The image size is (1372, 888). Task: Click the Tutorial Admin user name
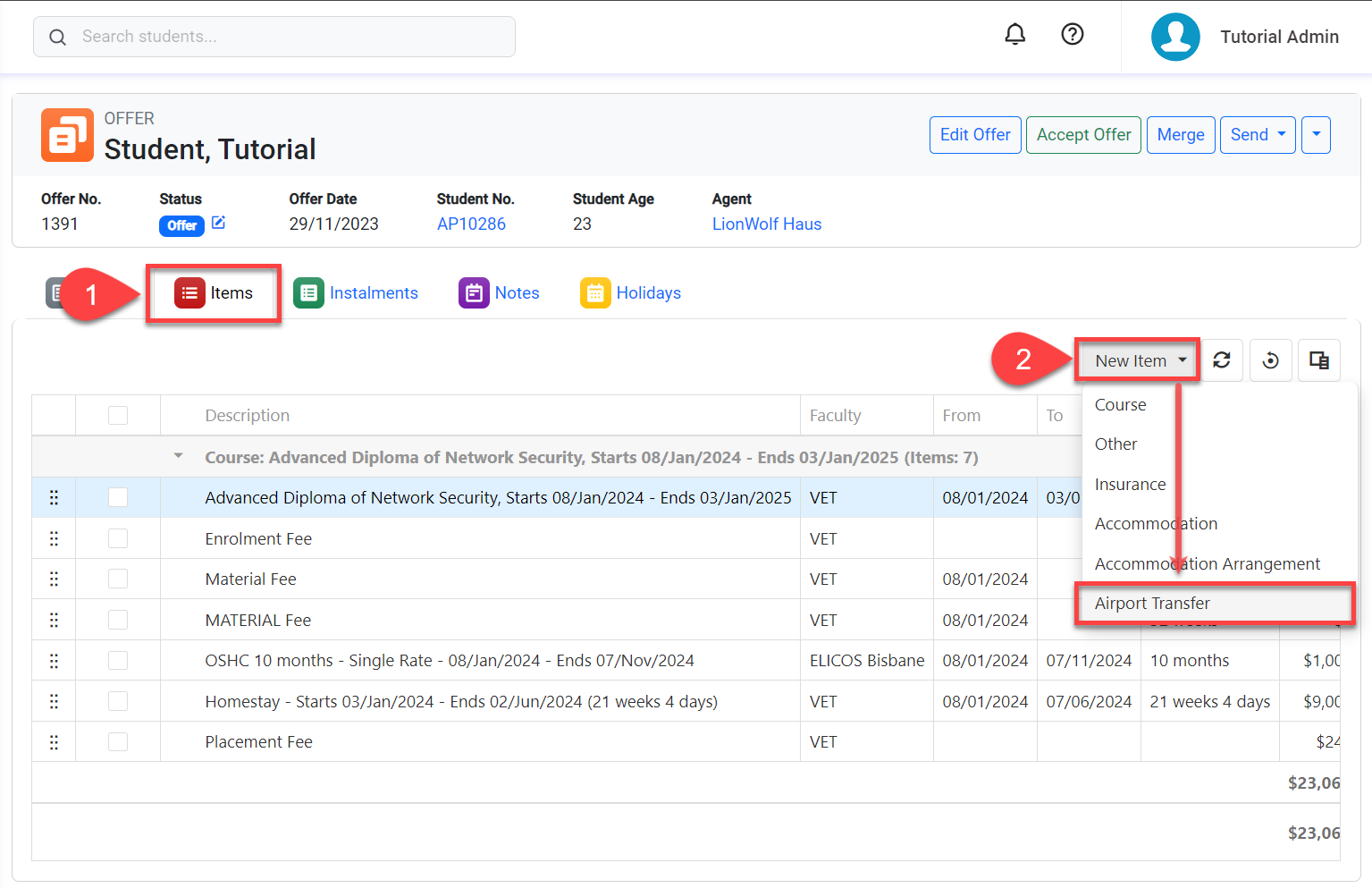click(x=1279, y=37)
